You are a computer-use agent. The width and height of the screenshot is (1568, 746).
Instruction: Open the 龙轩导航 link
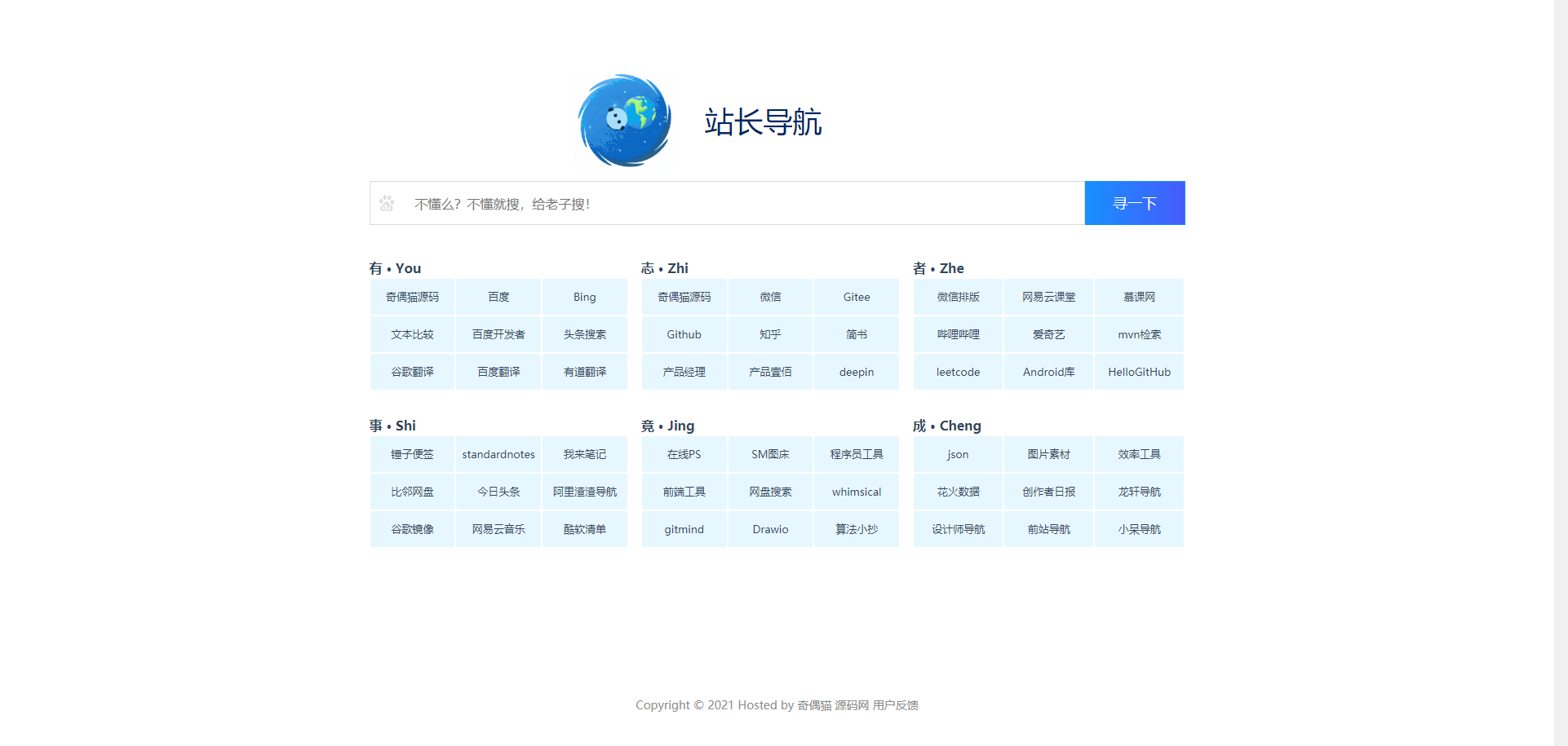tap(1140, 492)
